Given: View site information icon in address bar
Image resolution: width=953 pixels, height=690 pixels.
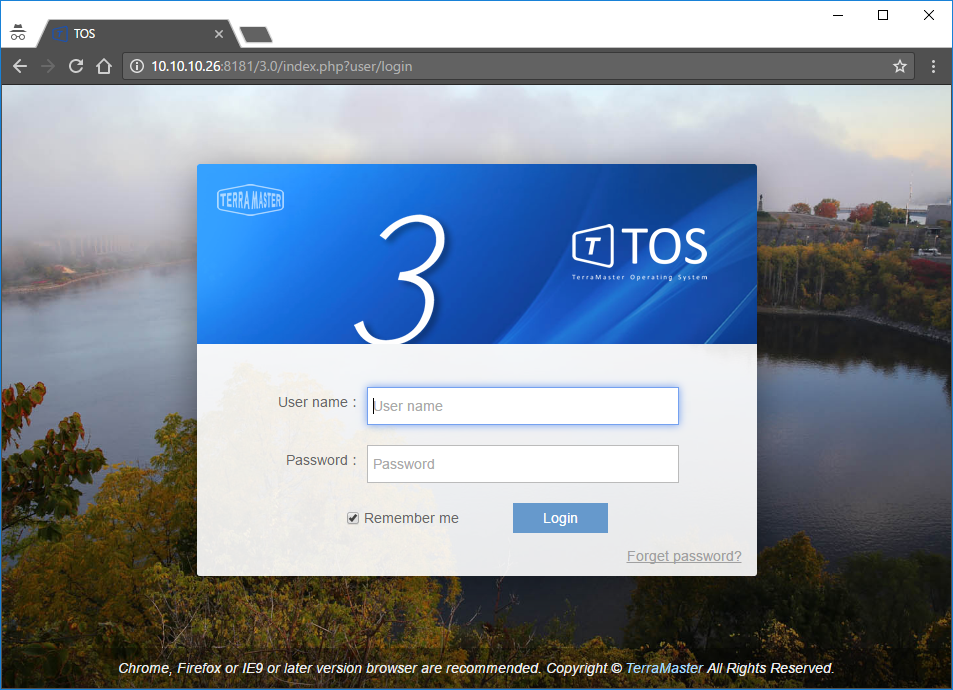Looking at the screenshot, I should (x=137, y=66).
